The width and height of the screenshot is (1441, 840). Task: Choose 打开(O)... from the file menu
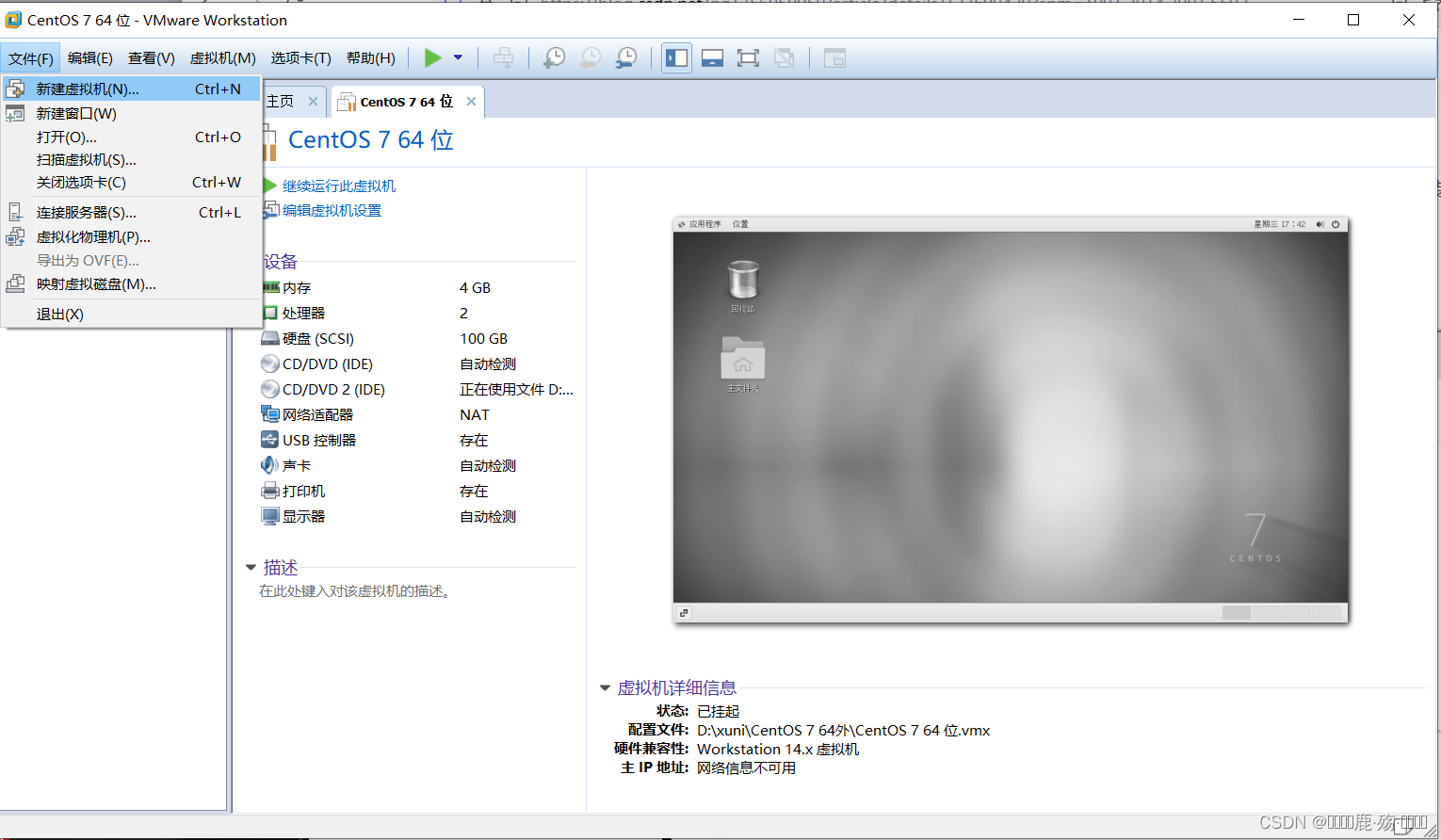click(x=132, y=137)
